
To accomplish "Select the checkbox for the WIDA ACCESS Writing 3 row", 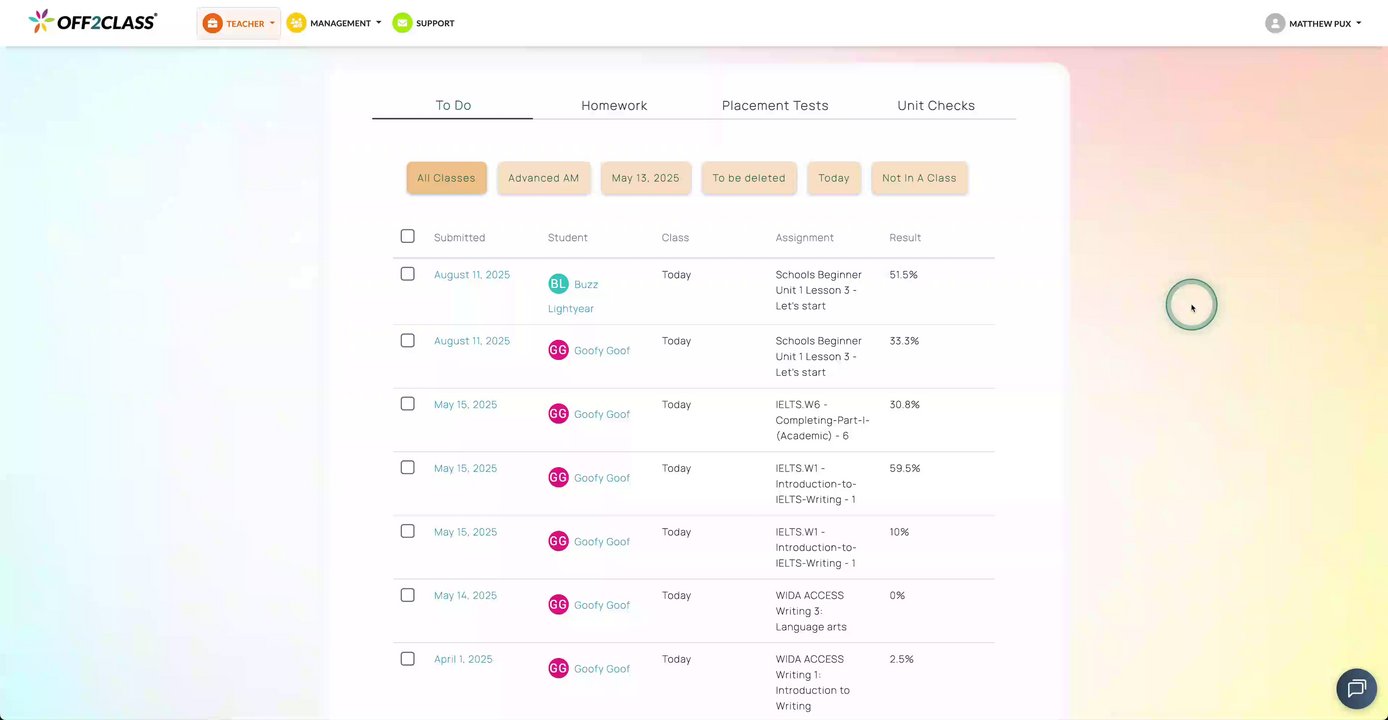I will click(x=407, y=595).
